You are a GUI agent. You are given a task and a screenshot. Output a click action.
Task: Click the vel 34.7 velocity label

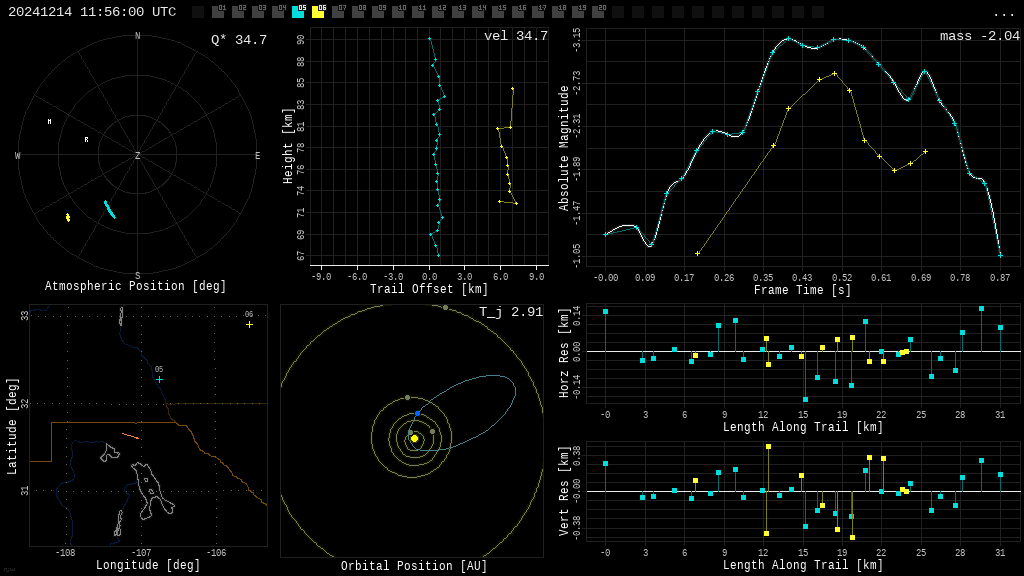point(515,37)
